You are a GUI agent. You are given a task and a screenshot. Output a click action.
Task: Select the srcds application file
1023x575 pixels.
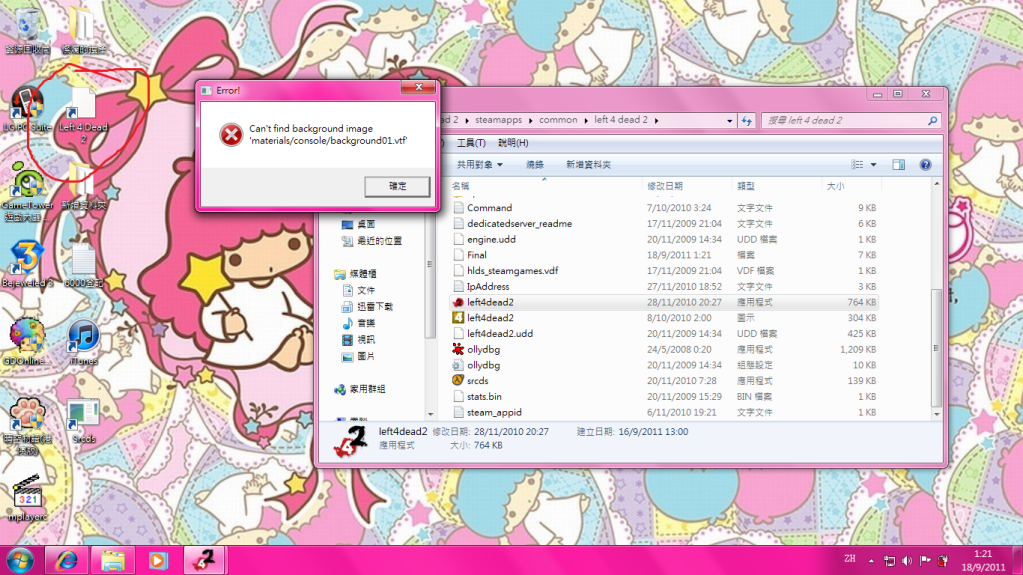click(x=477, y=380)
